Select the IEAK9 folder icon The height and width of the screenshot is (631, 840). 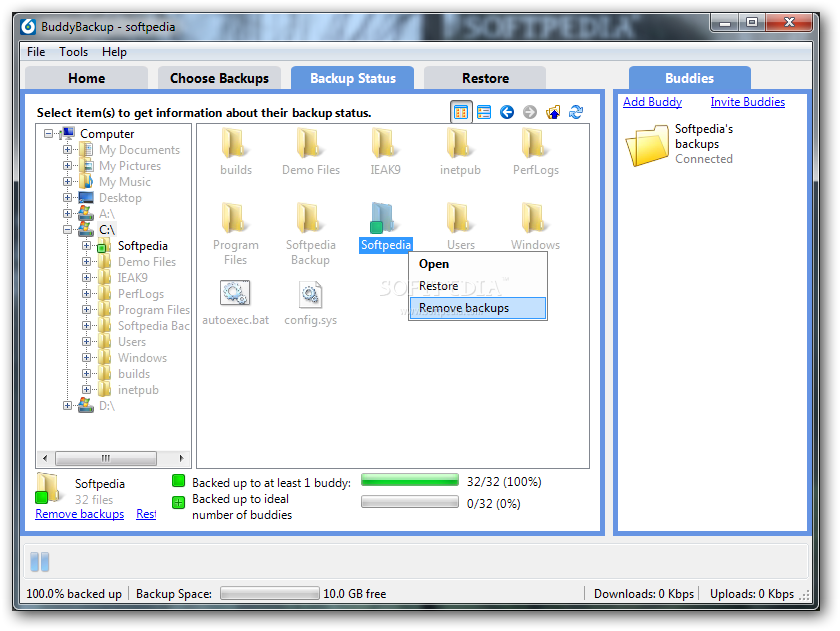click(x=385, y=143)
